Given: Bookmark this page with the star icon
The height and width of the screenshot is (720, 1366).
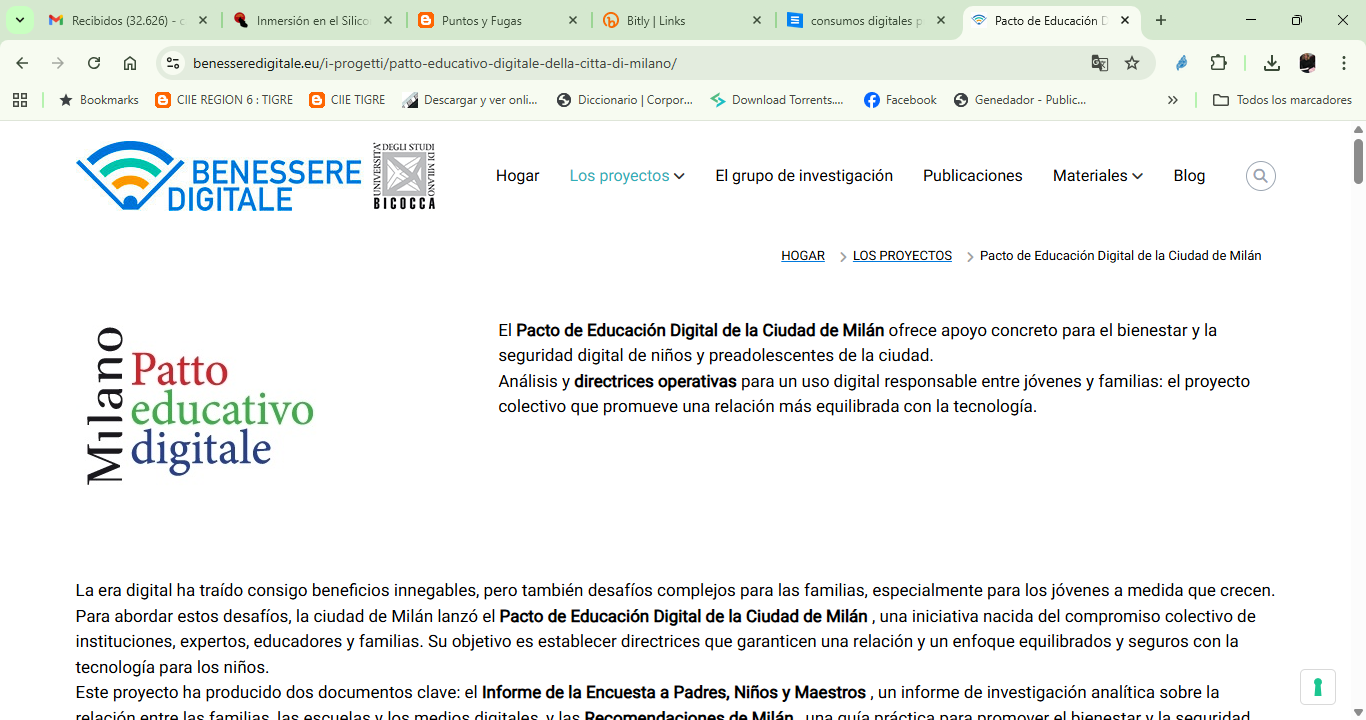Looking at the screenshot, I should tap(1132, 62).
